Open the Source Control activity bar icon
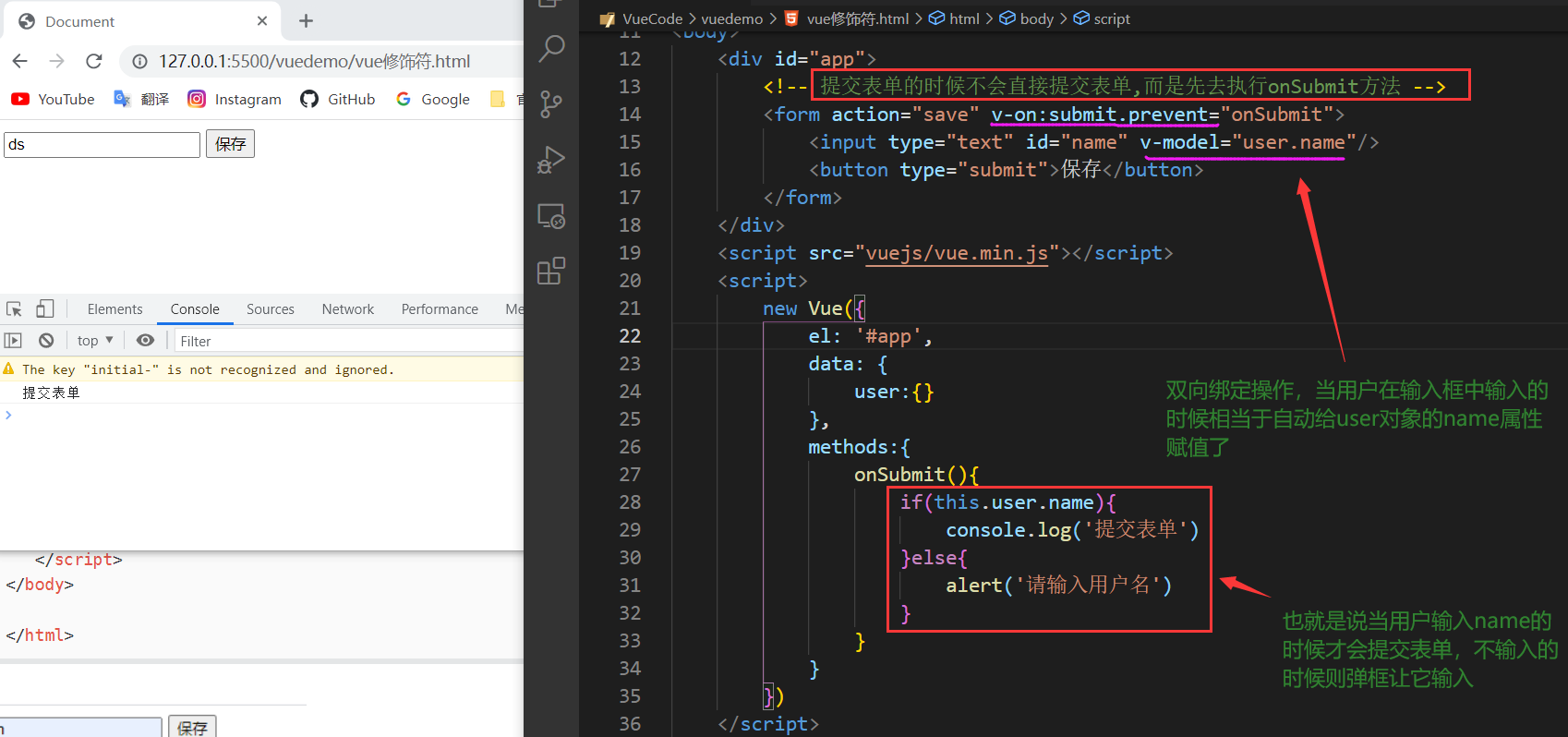The width and height of the screenshot is (1568, 737). 551,103
